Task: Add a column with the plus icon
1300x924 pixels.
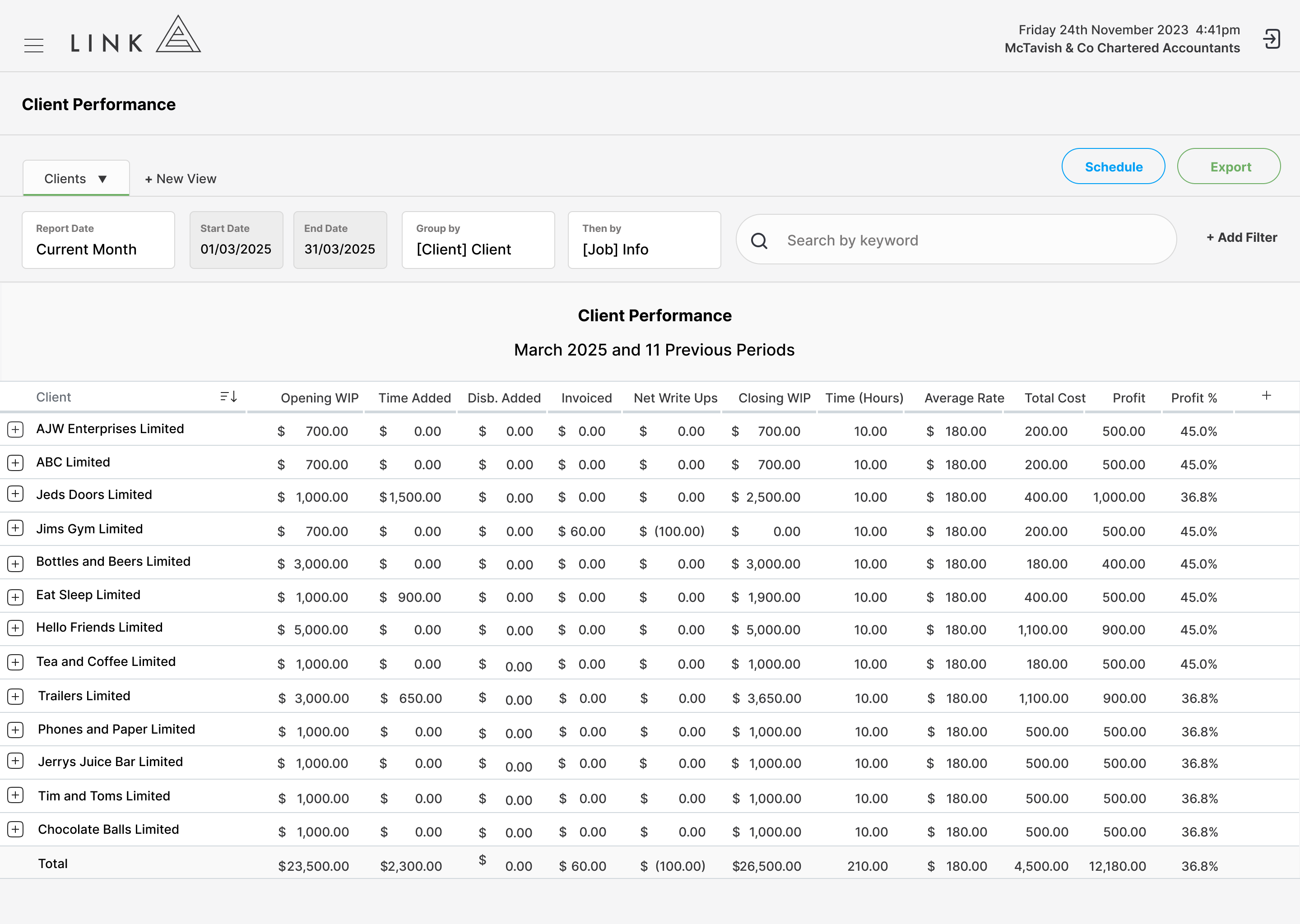Action: point(1266,395)
